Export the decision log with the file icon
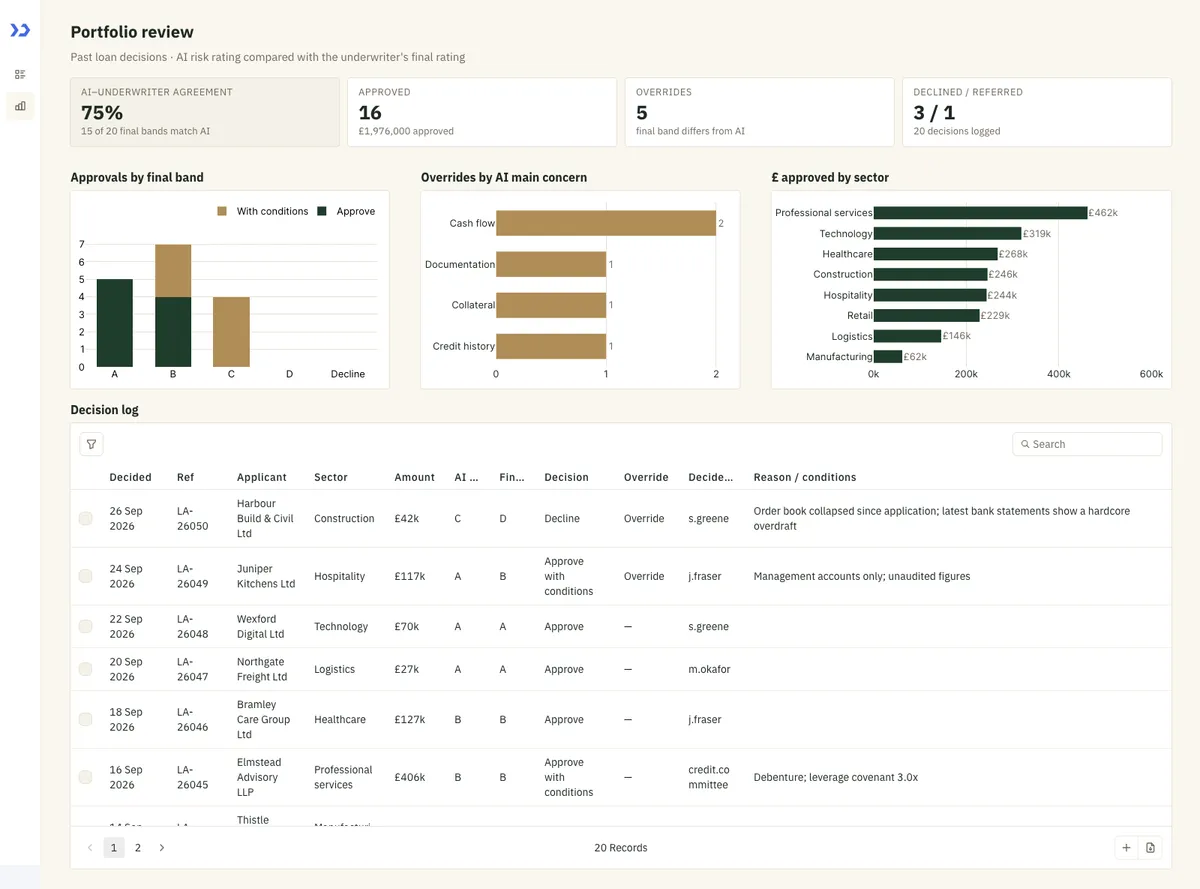Screen dimensions: 1200x889 click(x=1150, y=848)
